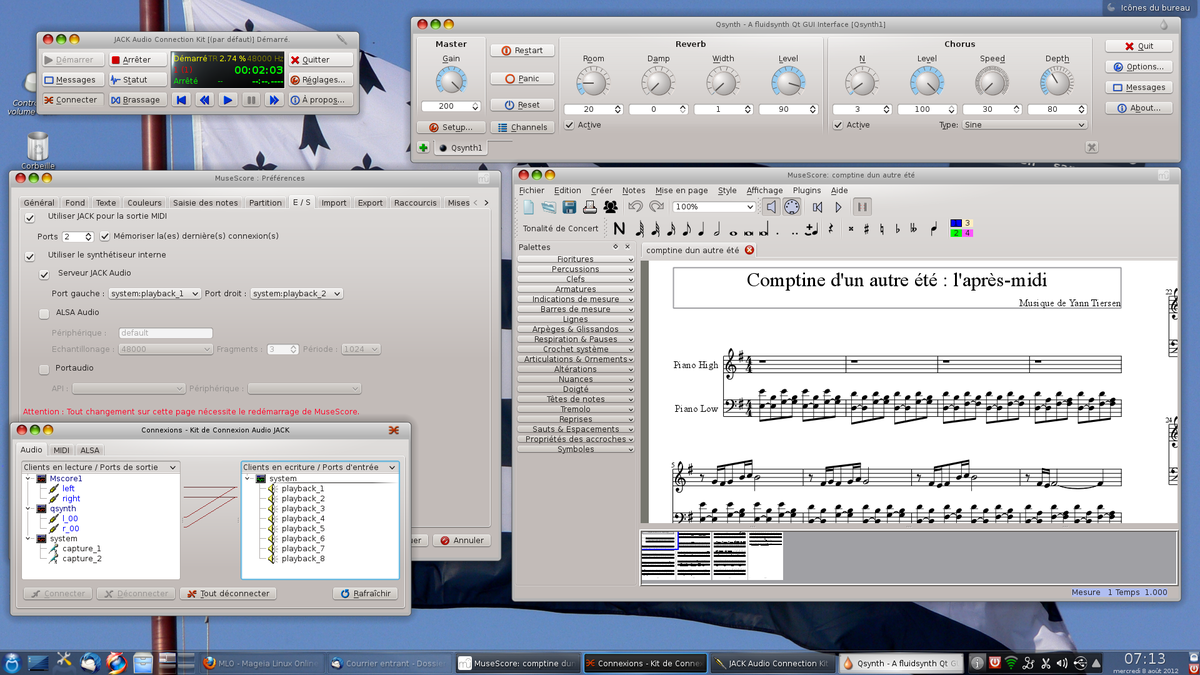Switch to the Couleurs tab in Préférences
Viewport: 1200px width, 675px height.
coord(144,202)
